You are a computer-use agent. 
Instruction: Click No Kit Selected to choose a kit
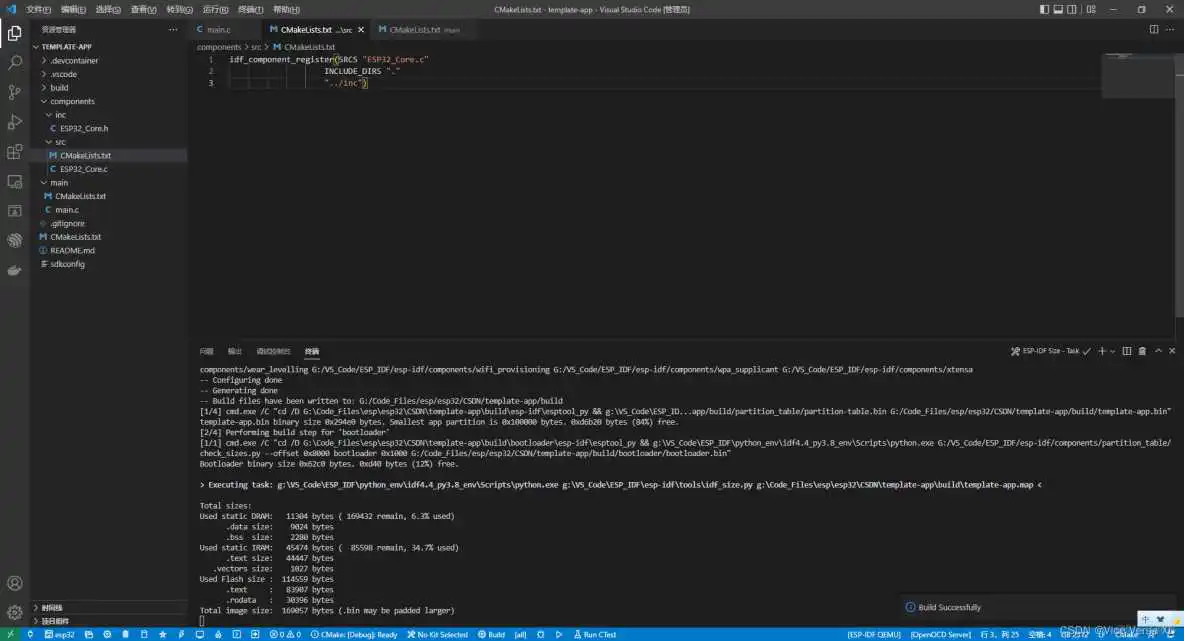(438, 634)
